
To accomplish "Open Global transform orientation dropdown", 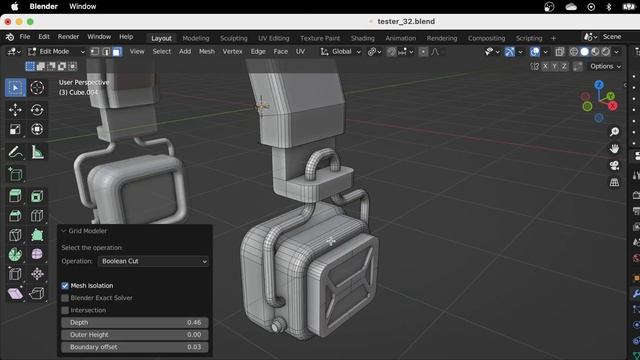I will pos(341,52).
